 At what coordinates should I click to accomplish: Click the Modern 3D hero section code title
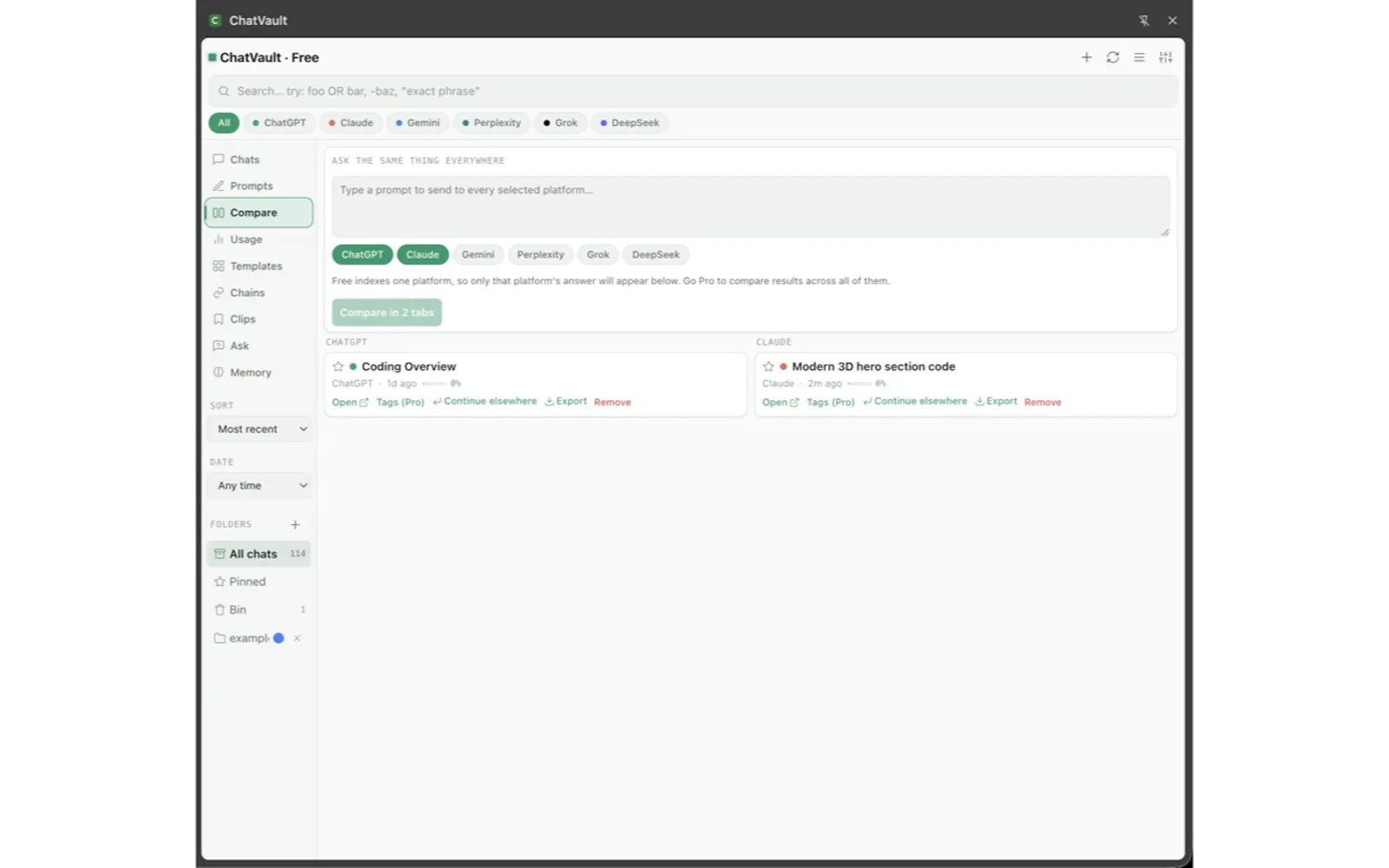tap(873, 366)
